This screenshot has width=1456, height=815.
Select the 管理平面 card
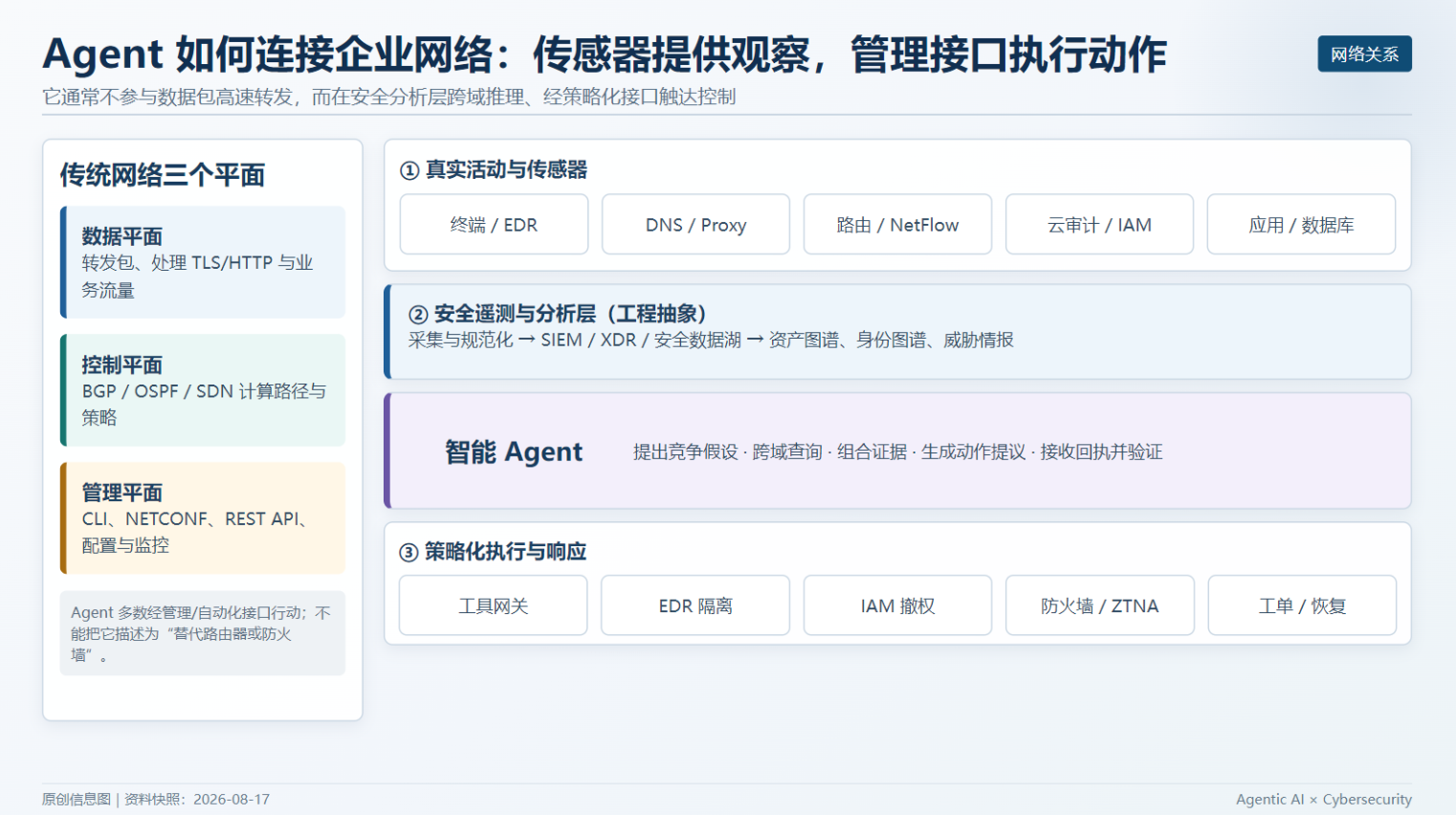coord(203,518)
